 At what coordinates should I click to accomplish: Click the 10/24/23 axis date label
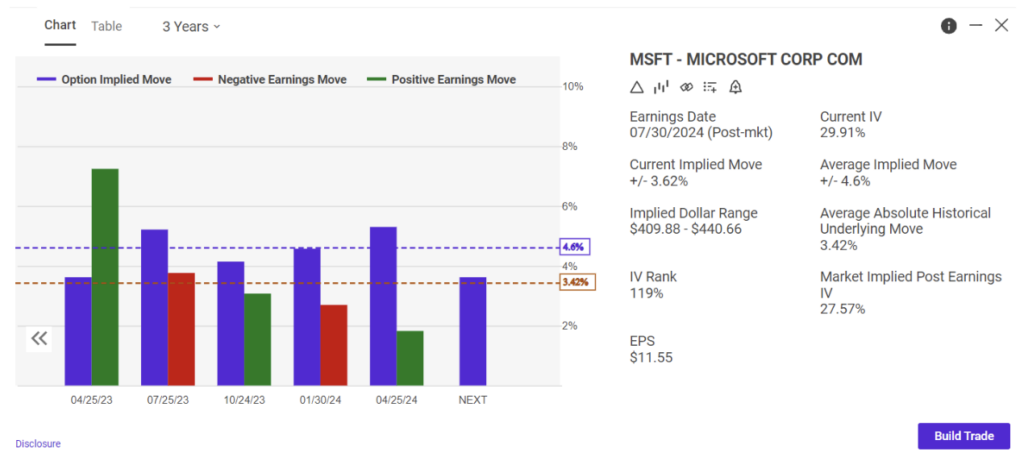tap(244, 400)
